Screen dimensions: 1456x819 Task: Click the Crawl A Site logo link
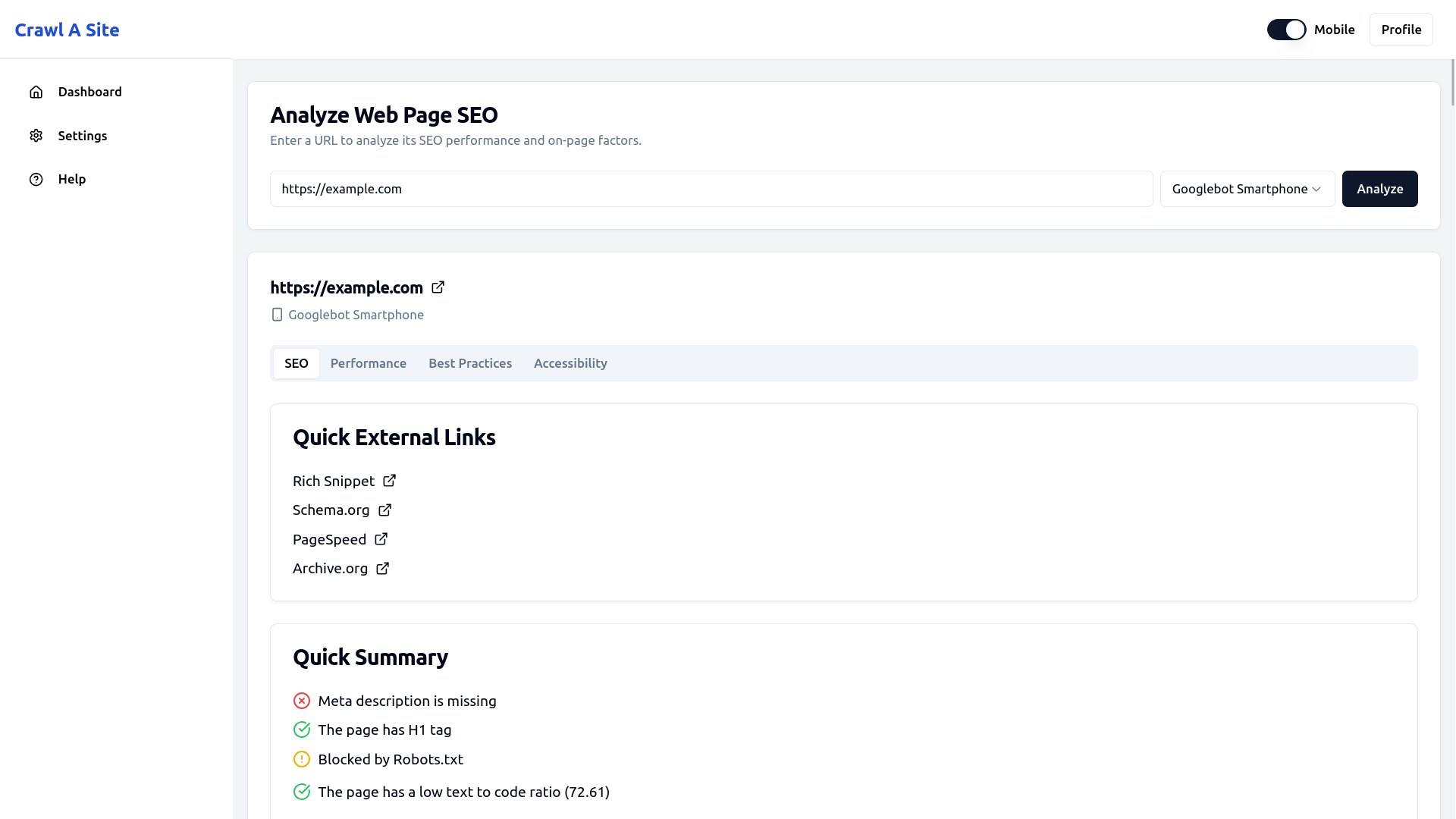(x=67, y=30)
